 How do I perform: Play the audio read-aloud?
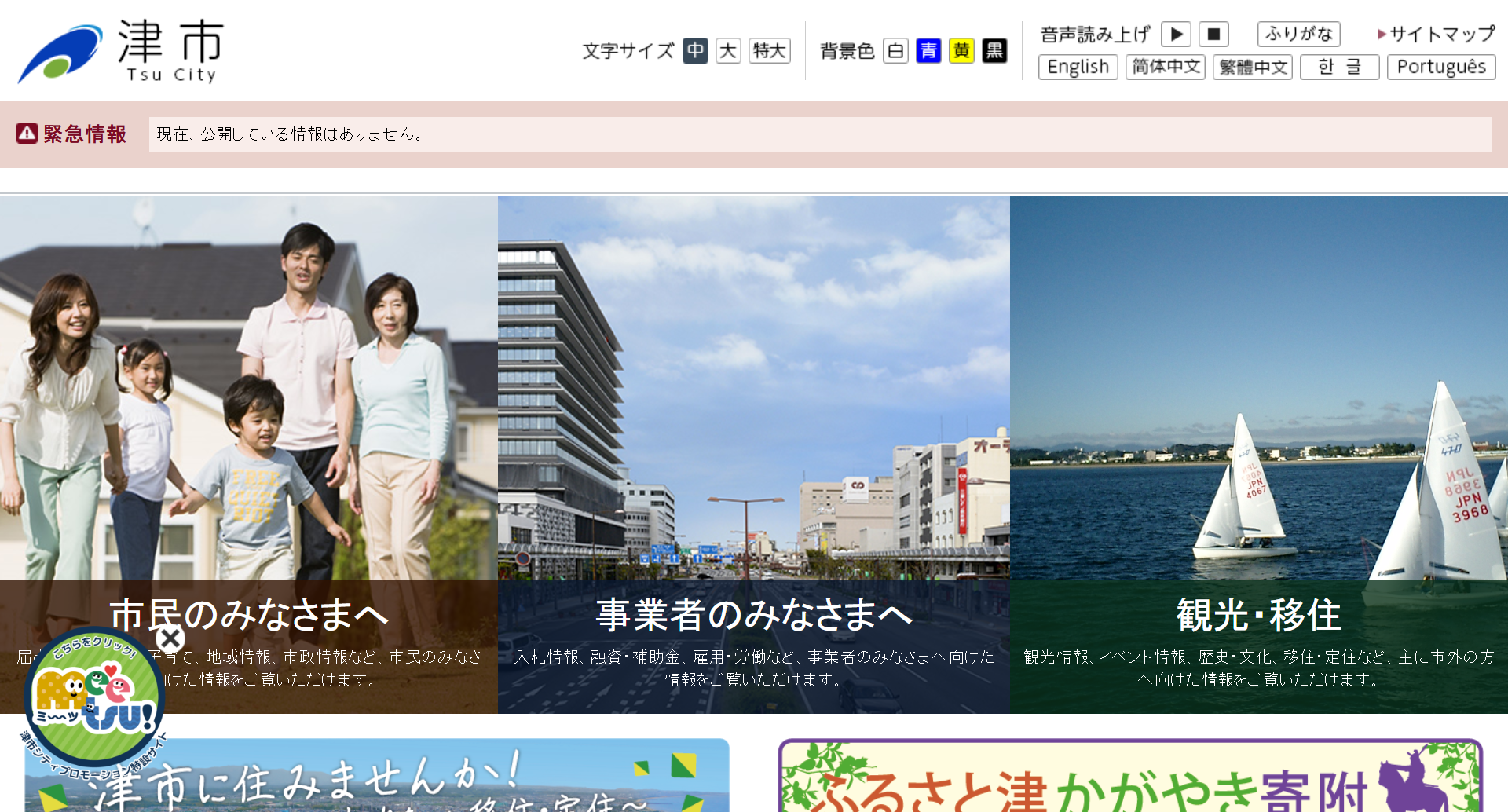coord(1176,35)
